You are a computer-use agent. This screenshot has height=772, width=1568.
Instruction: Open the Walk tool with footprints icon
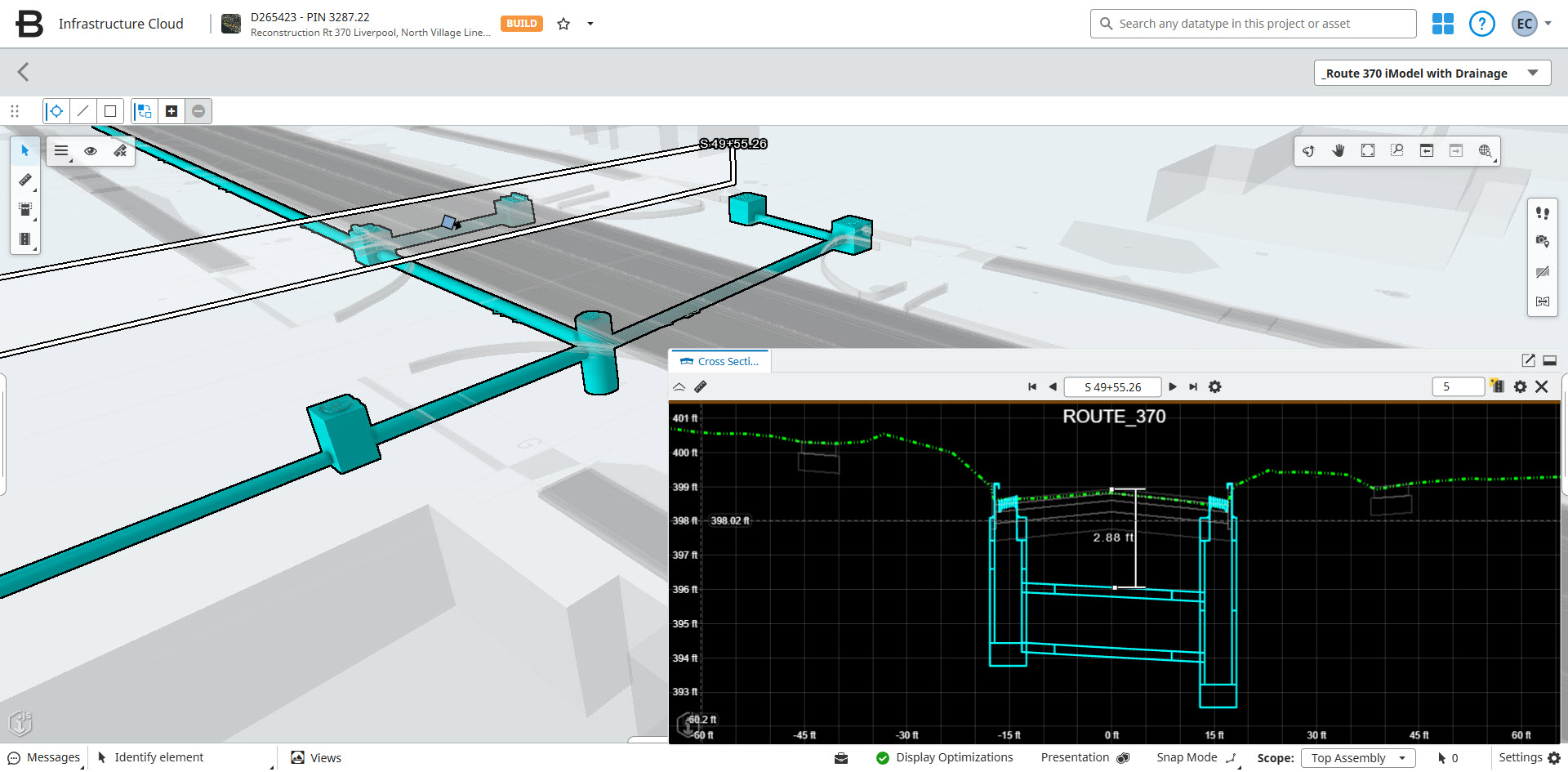click(1542, 213)
